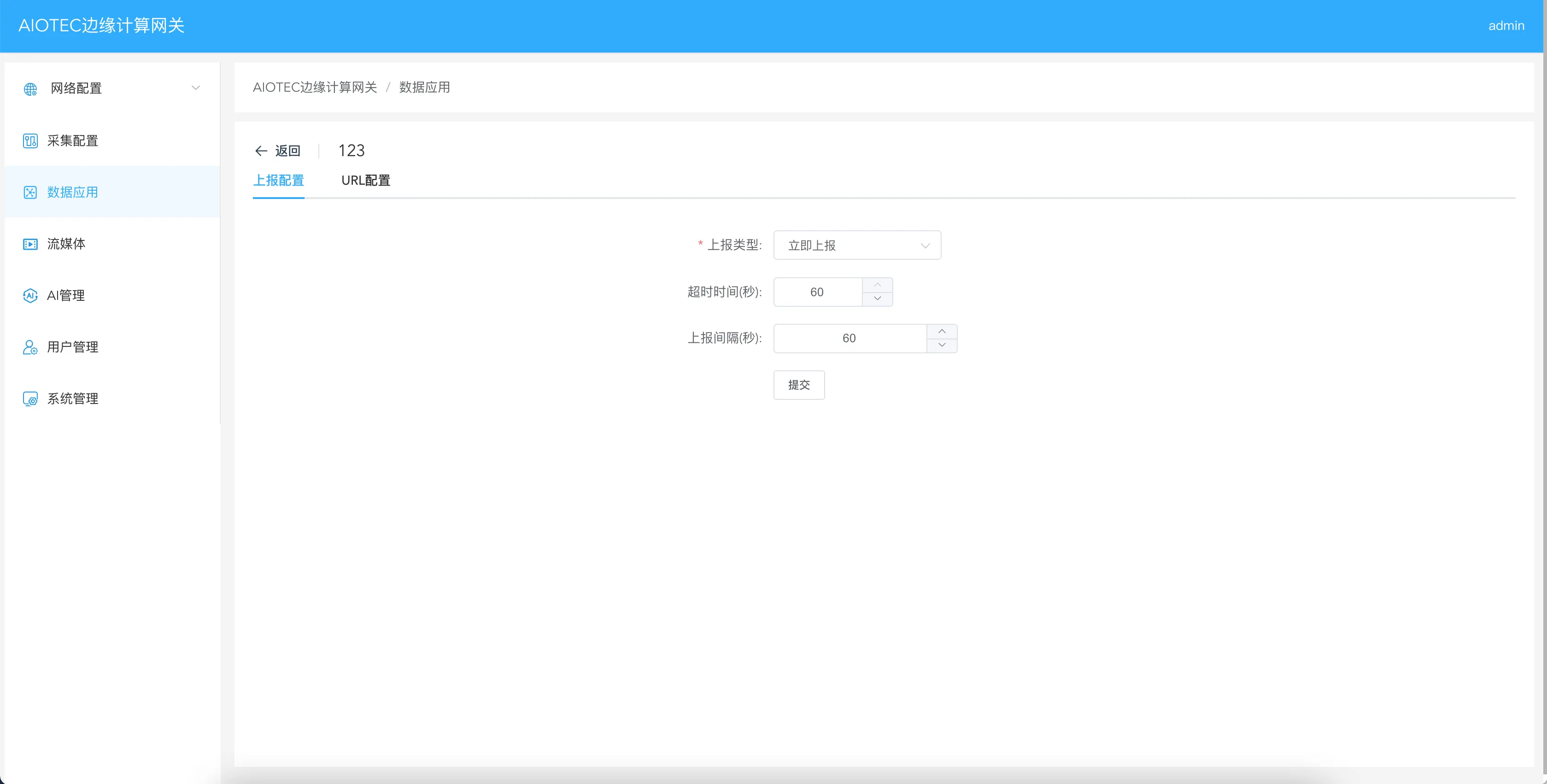The image size is (1547, 784).
Task: Click the 流媒体 video icon
Action: pos(30,244)
